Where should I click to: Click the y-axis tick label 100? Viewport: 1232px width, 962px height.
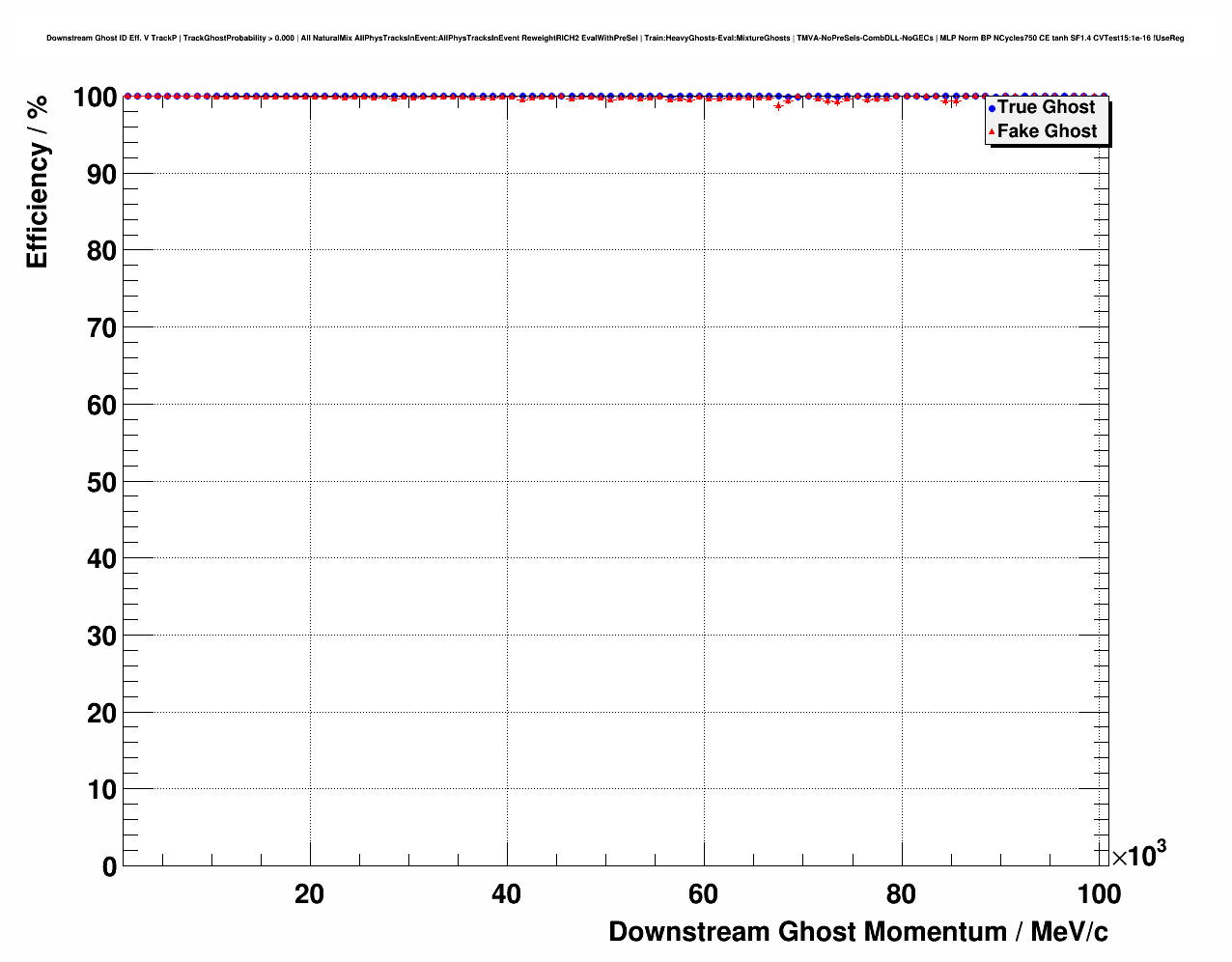[x=95, y=98]
